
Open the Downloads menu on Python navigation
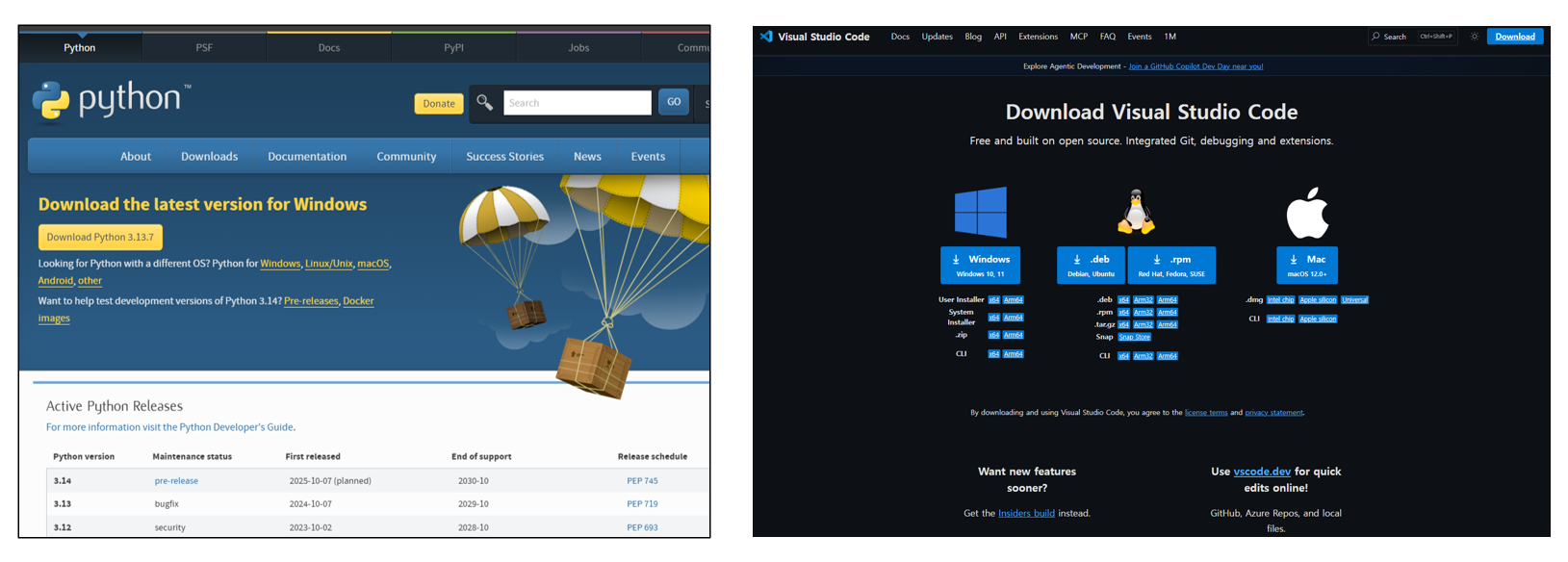pyautogui.click(x=209, y=157)
